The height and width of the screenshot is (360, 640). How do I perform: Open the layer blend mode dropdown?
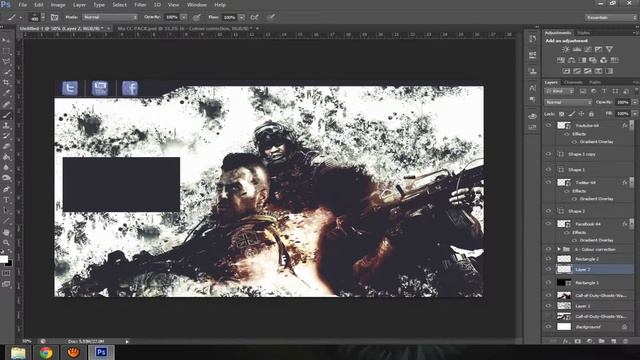(x=568, y=102)
